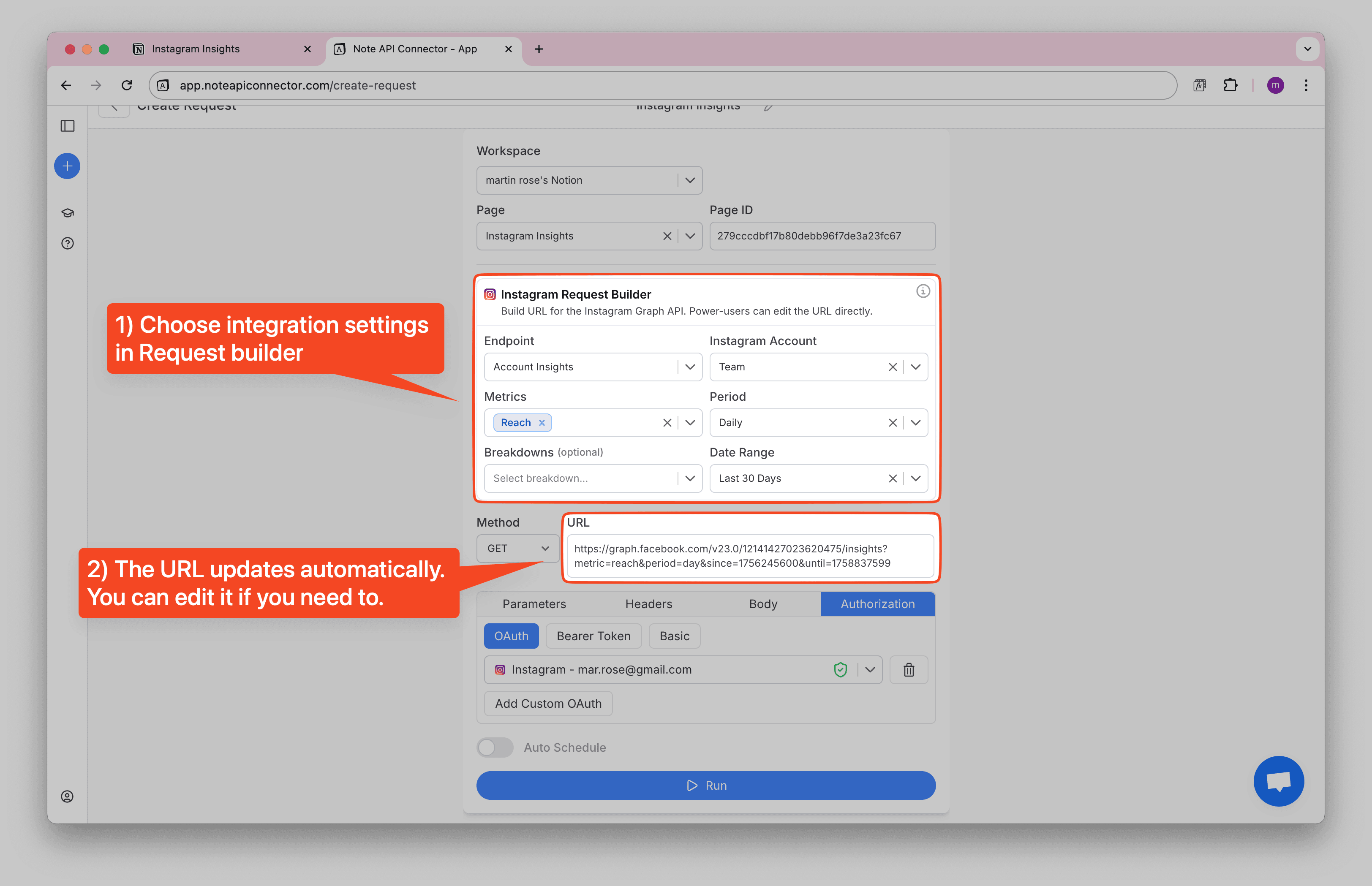Click the green shield verified icon

click(840, 670)
